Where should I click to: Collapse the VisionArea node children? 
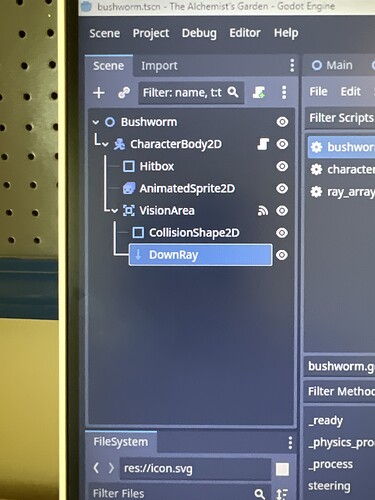[x=115, y=211]
